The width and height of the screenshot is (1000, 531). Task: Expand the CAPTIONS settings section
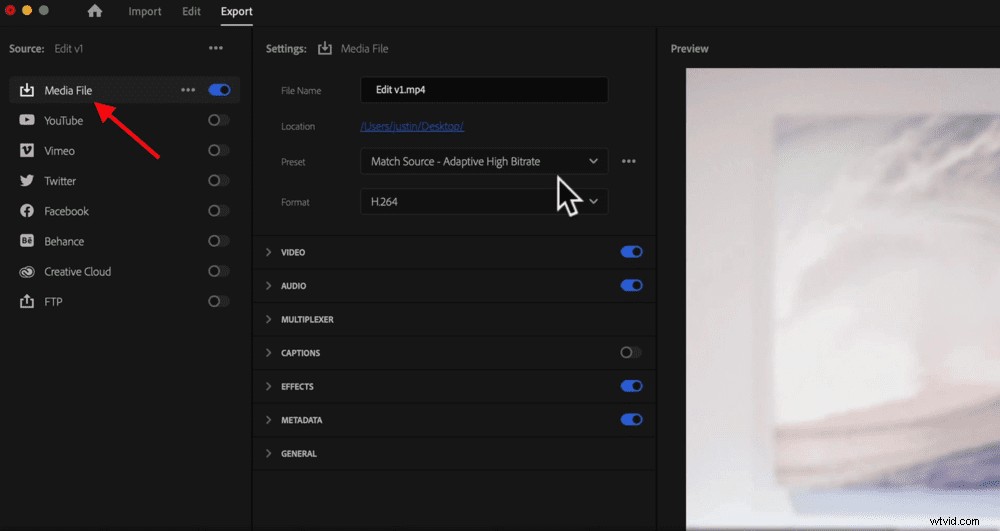click(268, 353)
